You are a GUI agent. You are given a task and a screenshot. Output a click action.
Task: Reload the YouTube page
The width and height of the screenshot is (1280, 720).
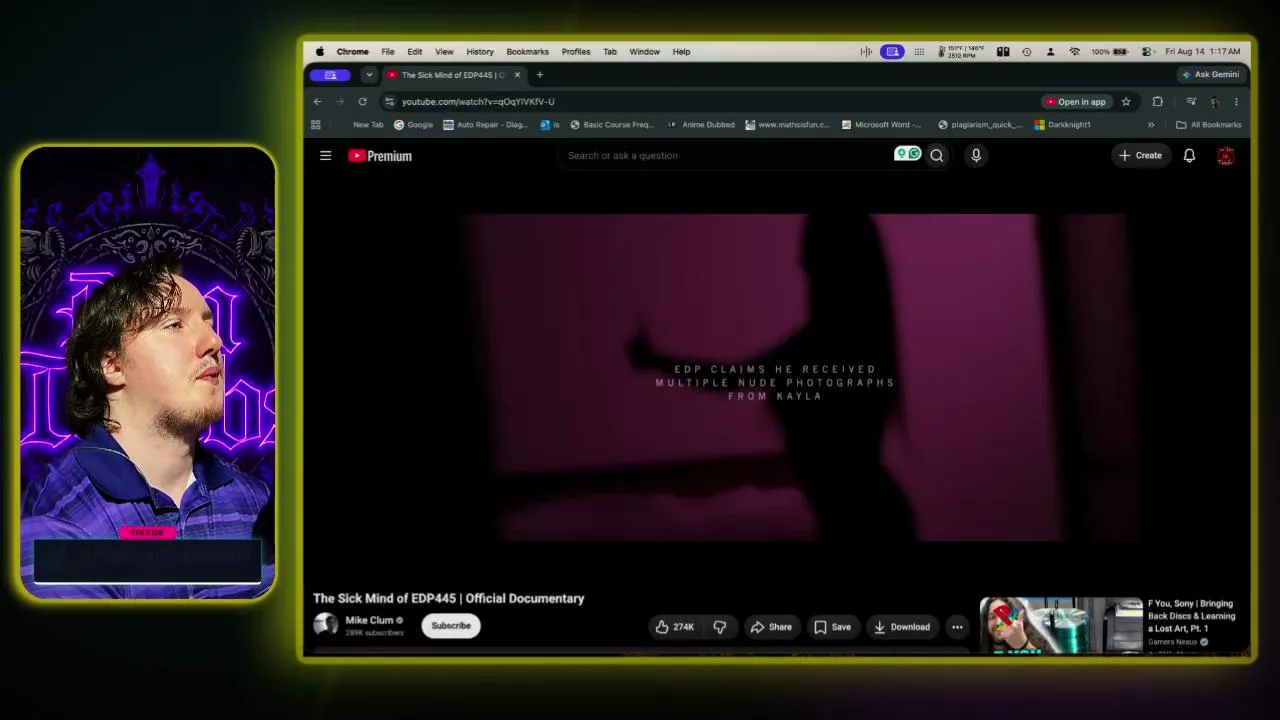[x=362, y=101]
